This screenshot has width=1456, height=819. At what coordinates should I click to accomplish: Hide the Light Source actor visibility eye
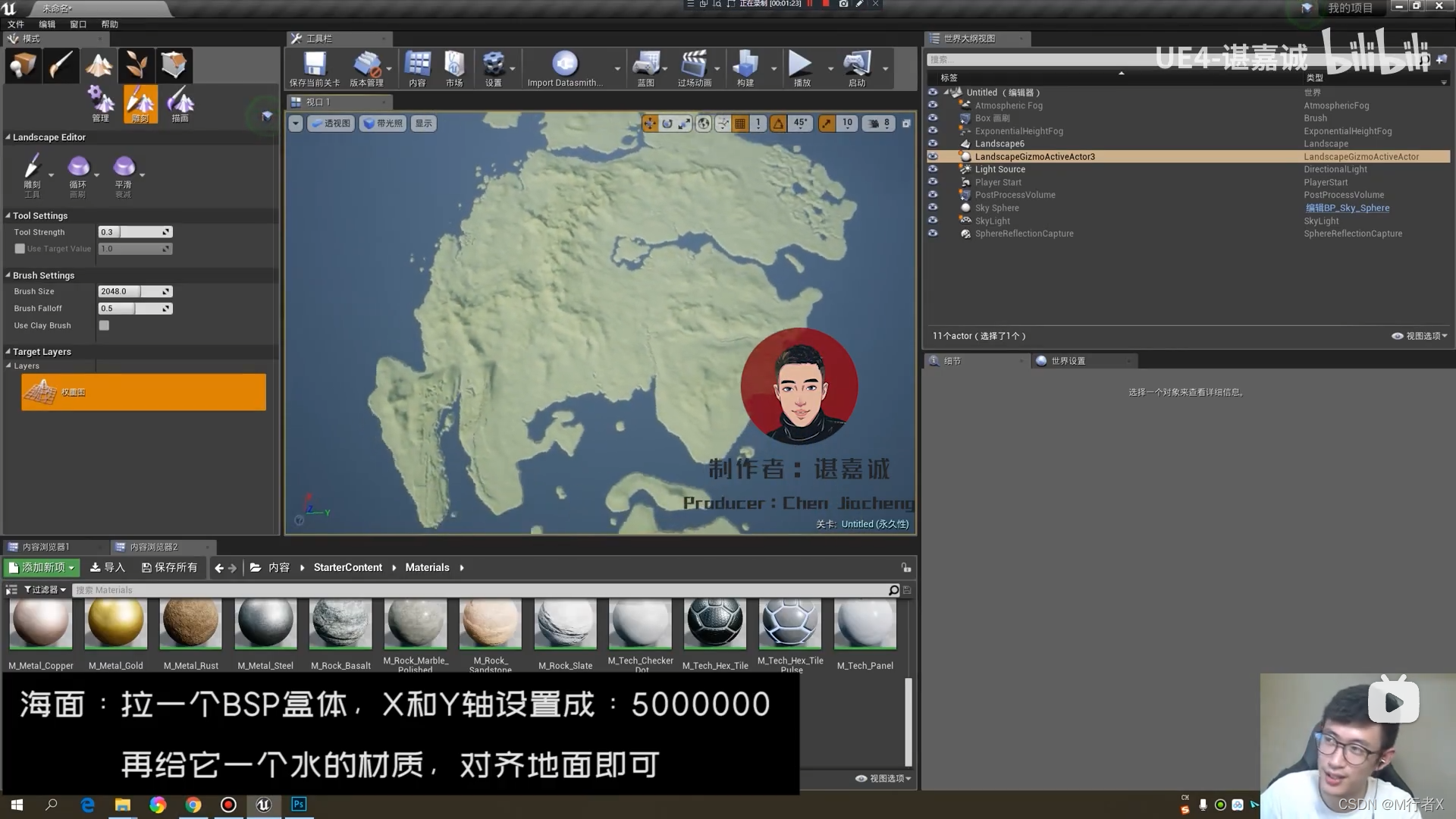click(x=933, y=169)
